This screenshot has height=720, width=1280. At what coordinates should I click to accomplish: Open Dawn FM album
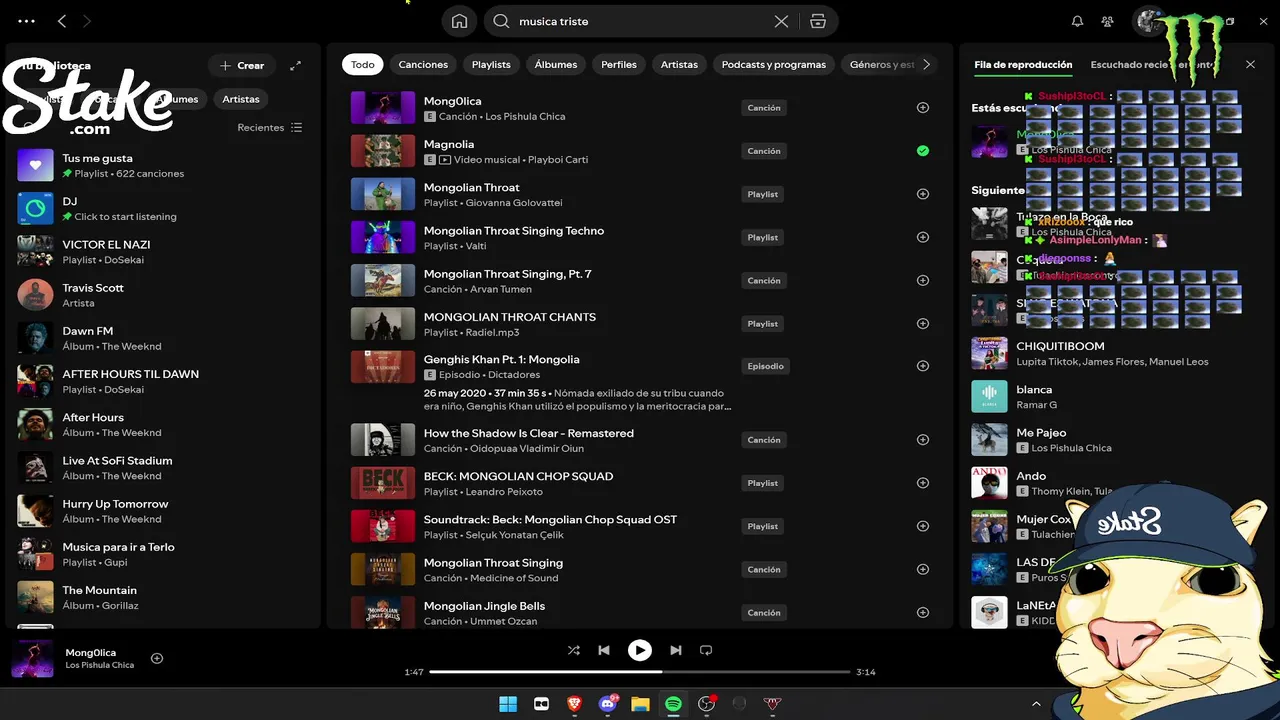click(x=165, y=338)
